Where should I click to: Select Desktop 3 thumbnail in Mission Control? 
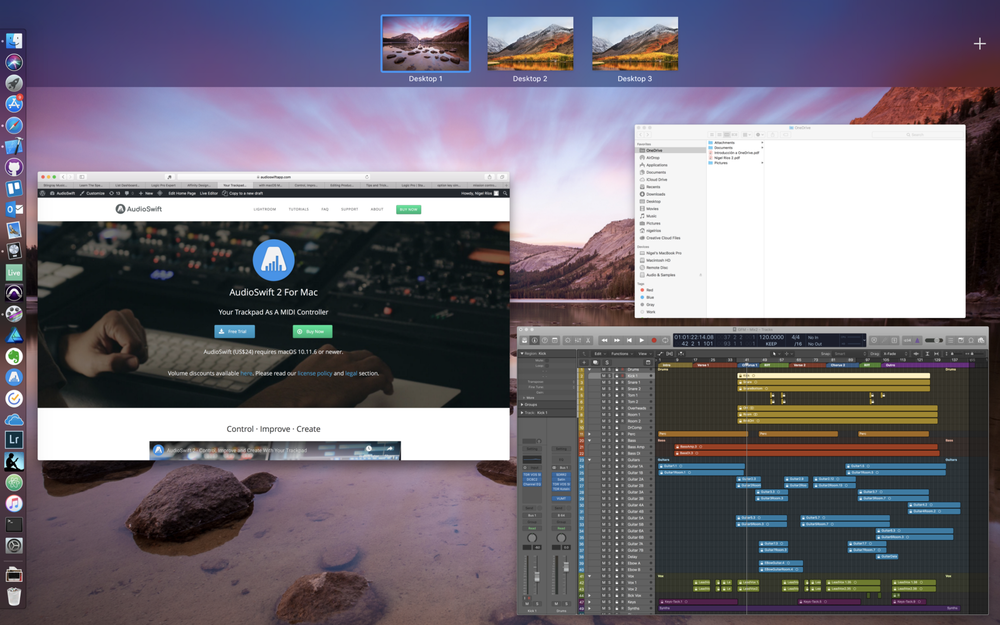coord(635,43)
